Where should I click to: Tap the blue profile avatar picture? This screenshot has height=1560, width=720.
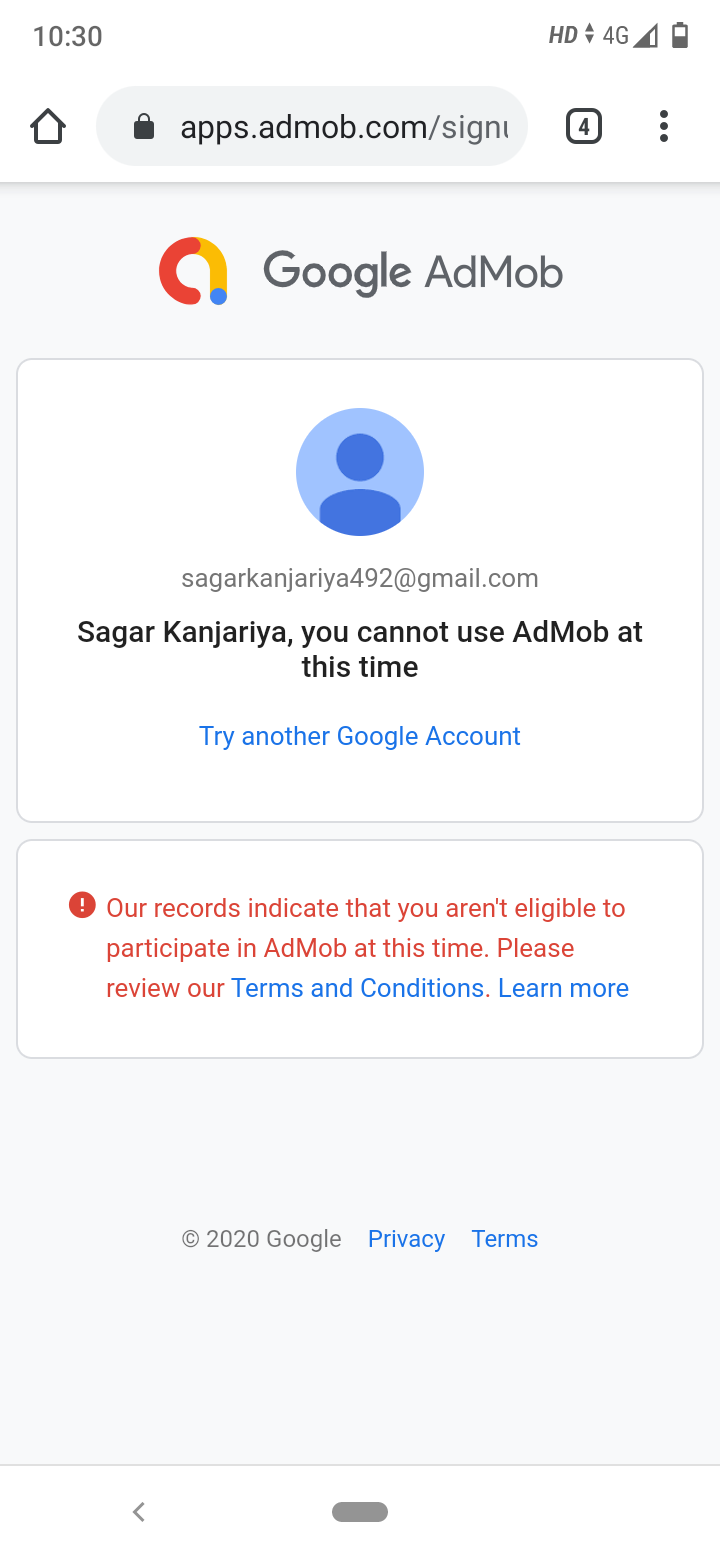click(x=360, y=472)
